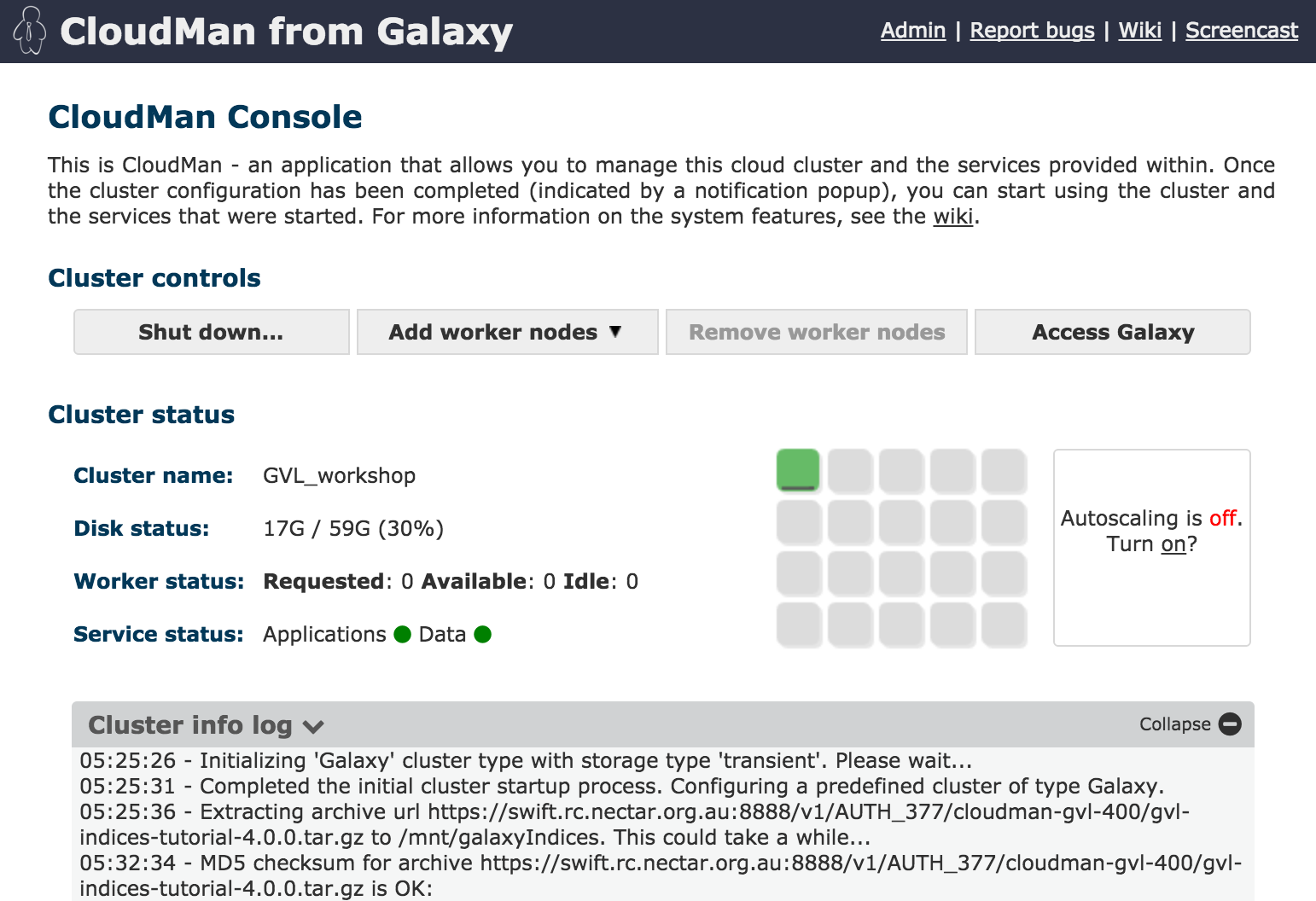Screen dimensions: 1316x901
Task: Click the Idle: 0 worker status text
Action: (x=601, y=581)
